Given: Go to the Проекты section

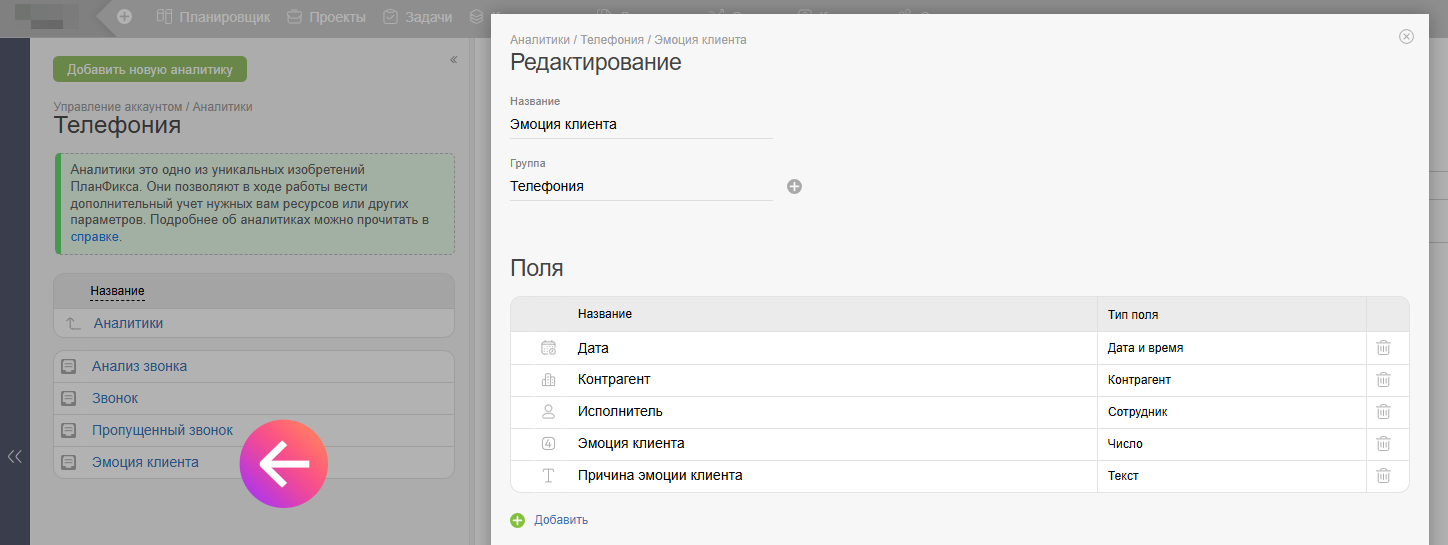Looking at the screenshot, I should click(326, 17).
